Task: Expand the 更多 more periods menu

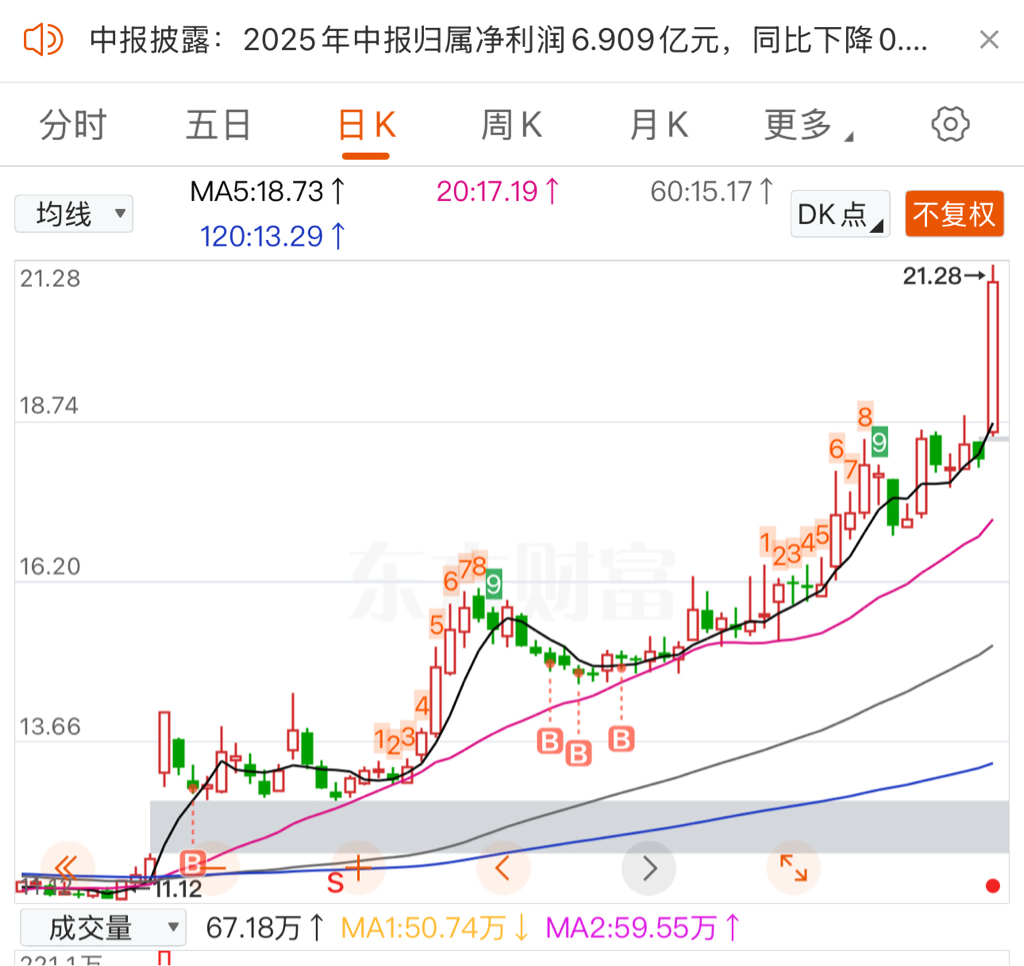Action: [807, 125]
